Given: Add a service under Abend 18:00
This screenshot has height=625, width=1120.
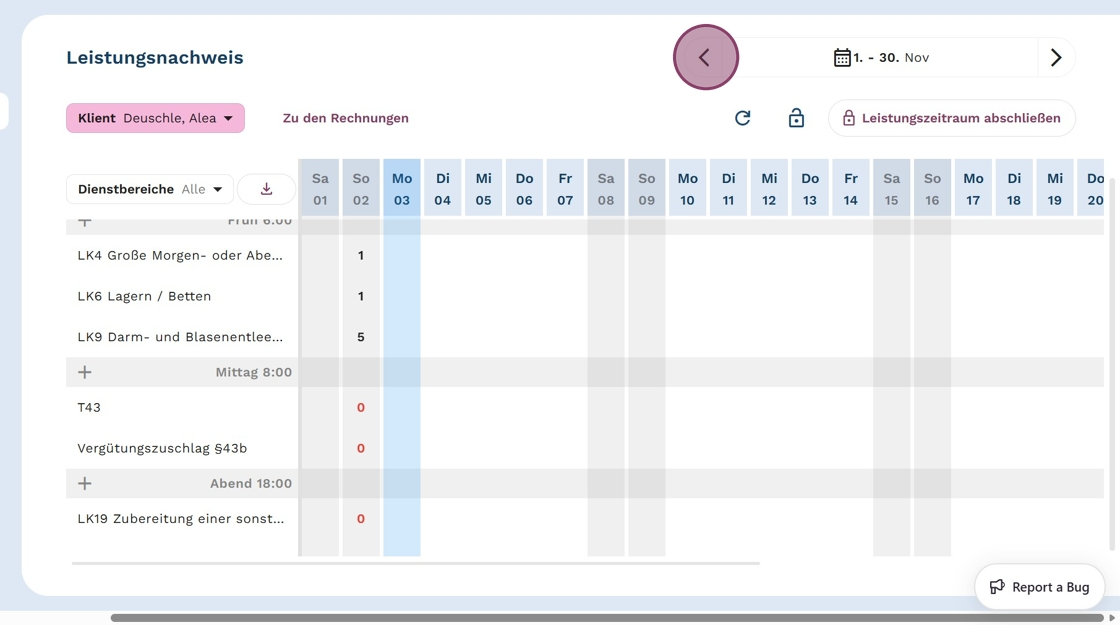Looking at the screenshot, I should pos(84,484).
